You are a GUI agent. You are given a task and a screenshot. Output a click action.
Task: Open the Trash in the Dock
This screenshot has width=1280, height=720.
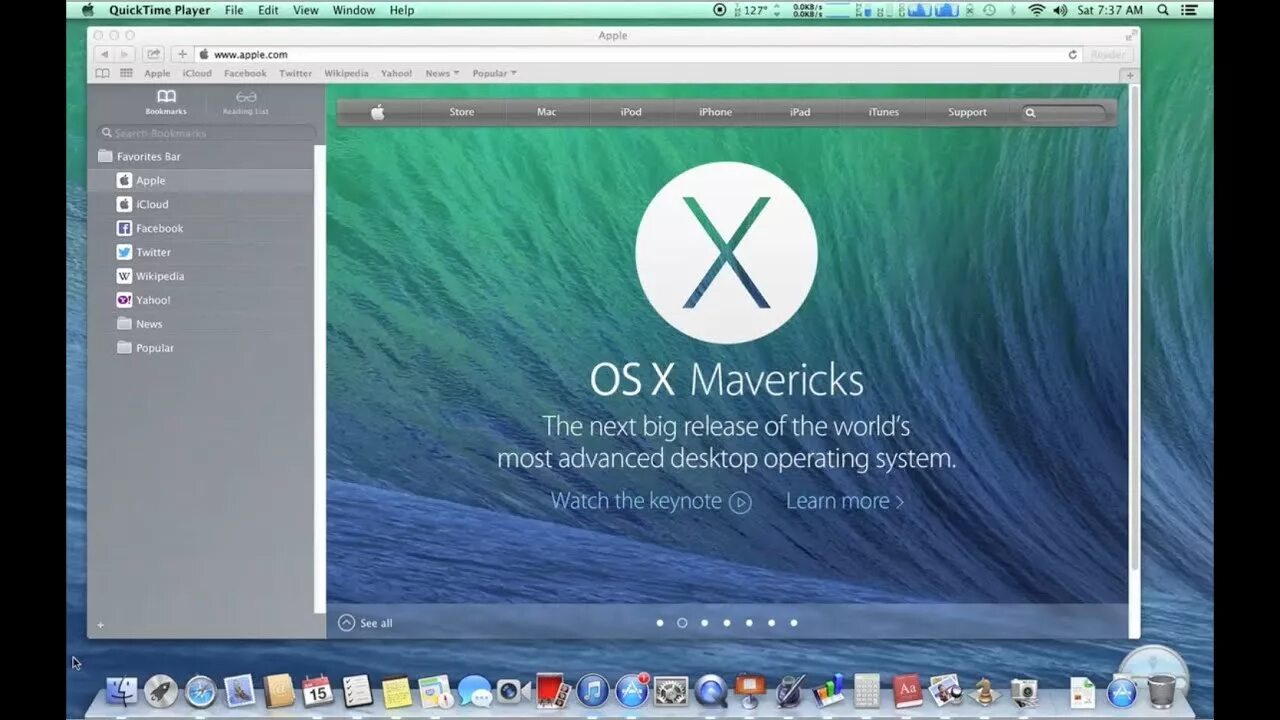[1161, 690]
